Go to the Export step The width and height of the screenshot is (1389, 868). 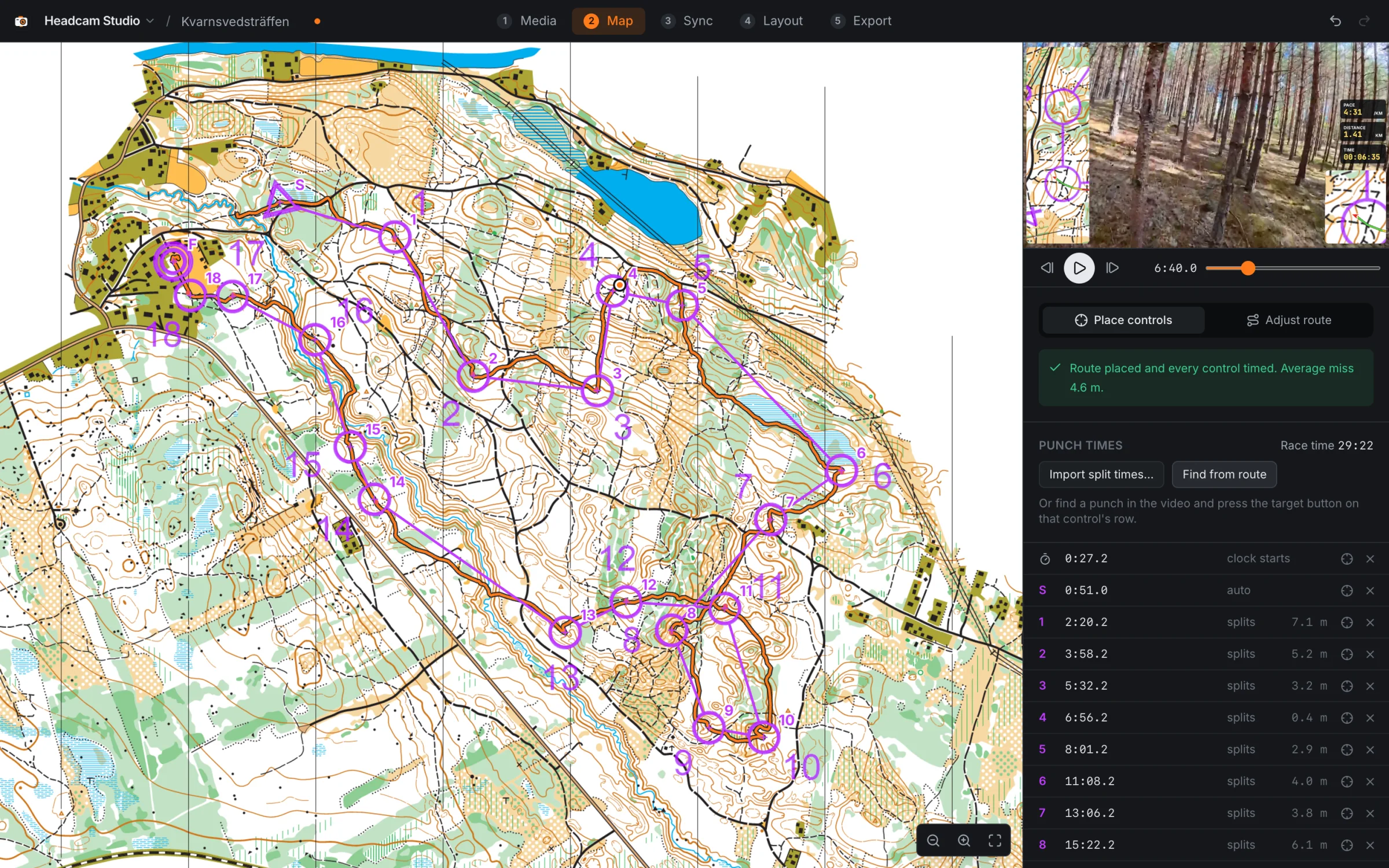(861, 21)
